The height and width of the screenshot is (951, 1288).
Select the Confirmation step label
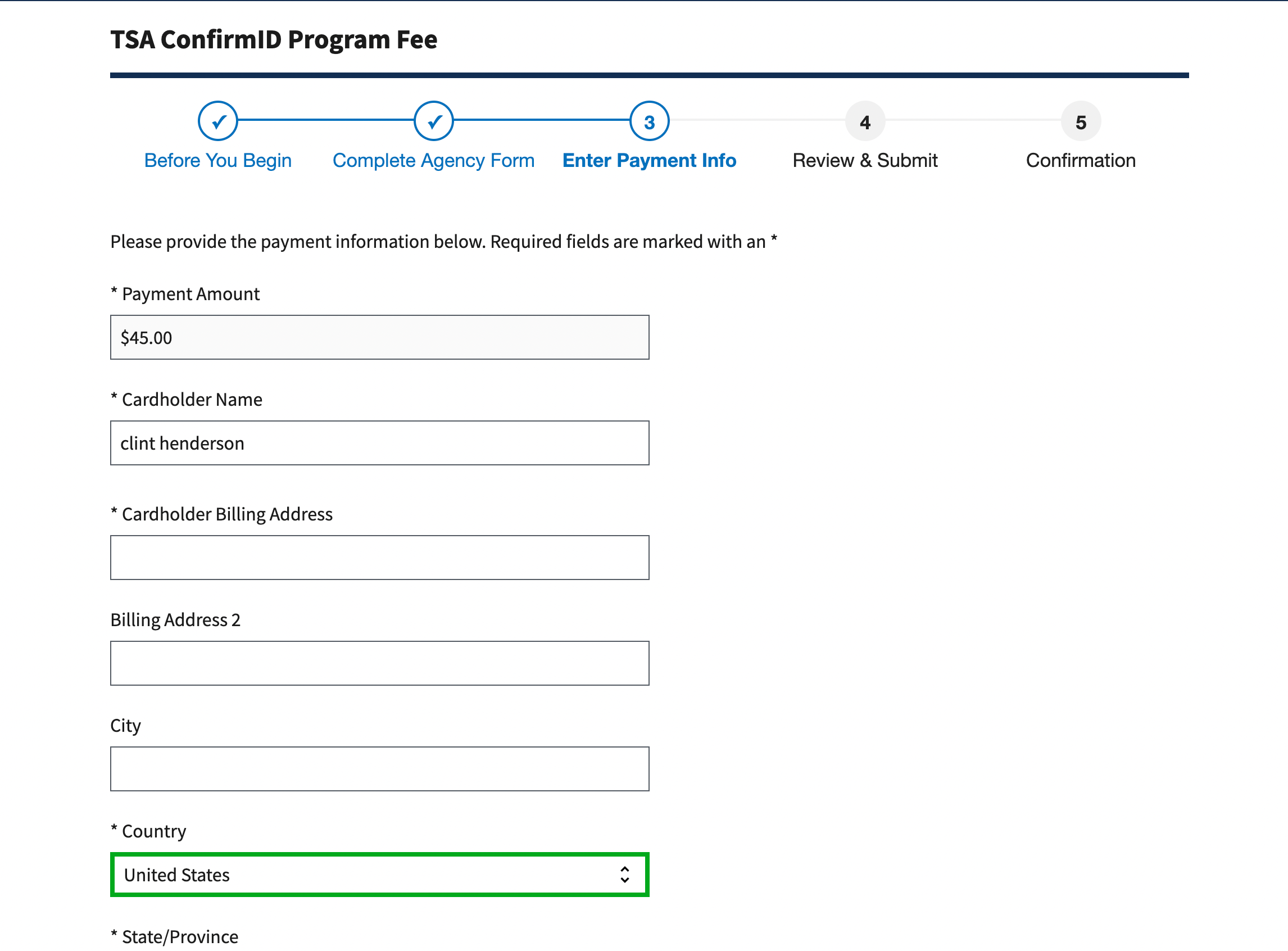(1080, 160)
